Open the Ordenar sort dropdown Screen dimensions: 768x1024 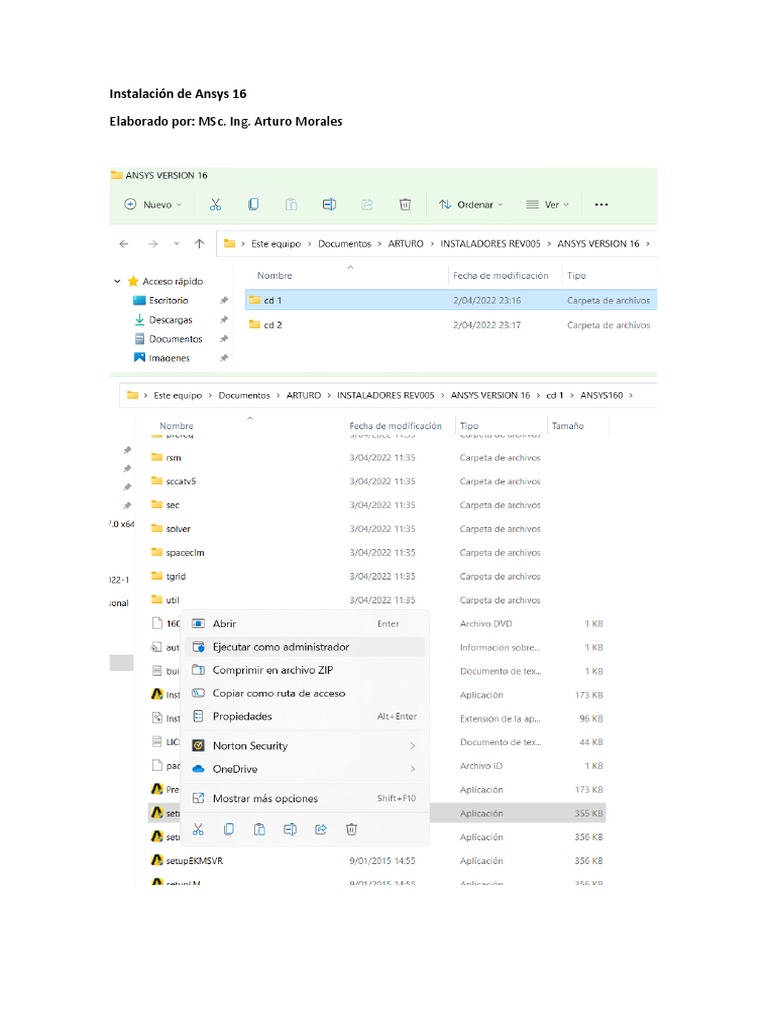coord(471,204)
